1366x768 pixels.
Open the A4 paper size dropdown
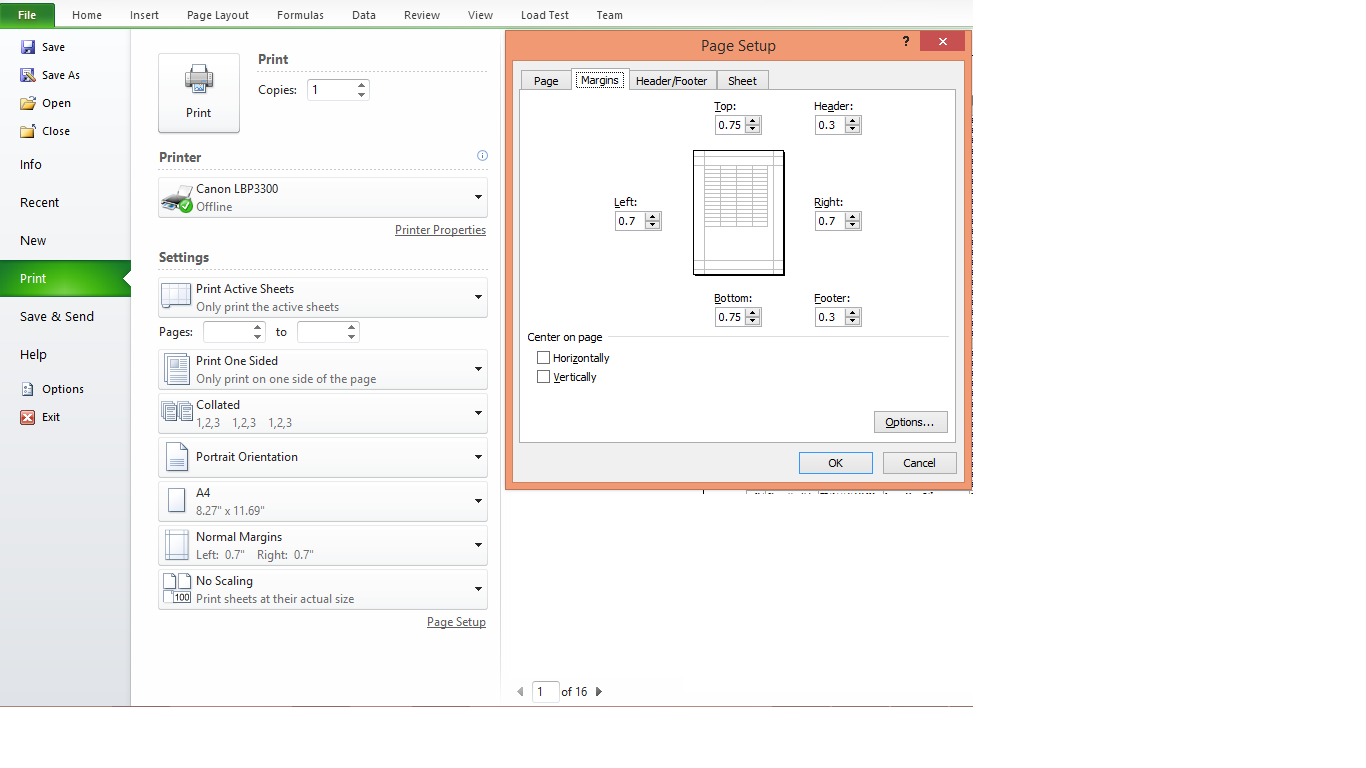click(x=477, y=501)
